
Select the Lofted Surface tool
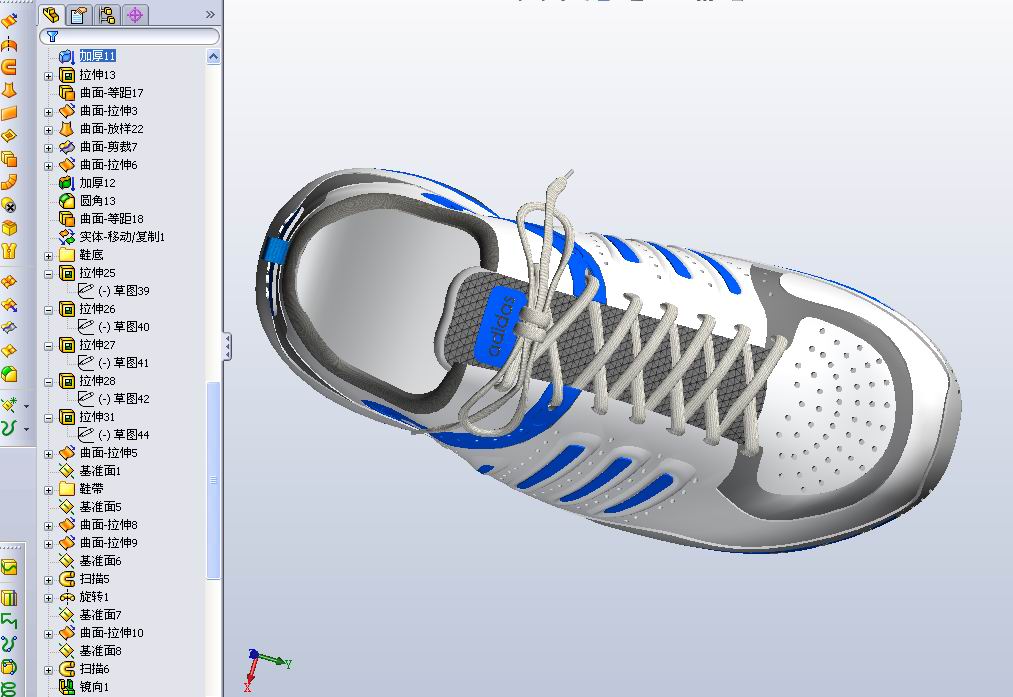click(9, 90)
